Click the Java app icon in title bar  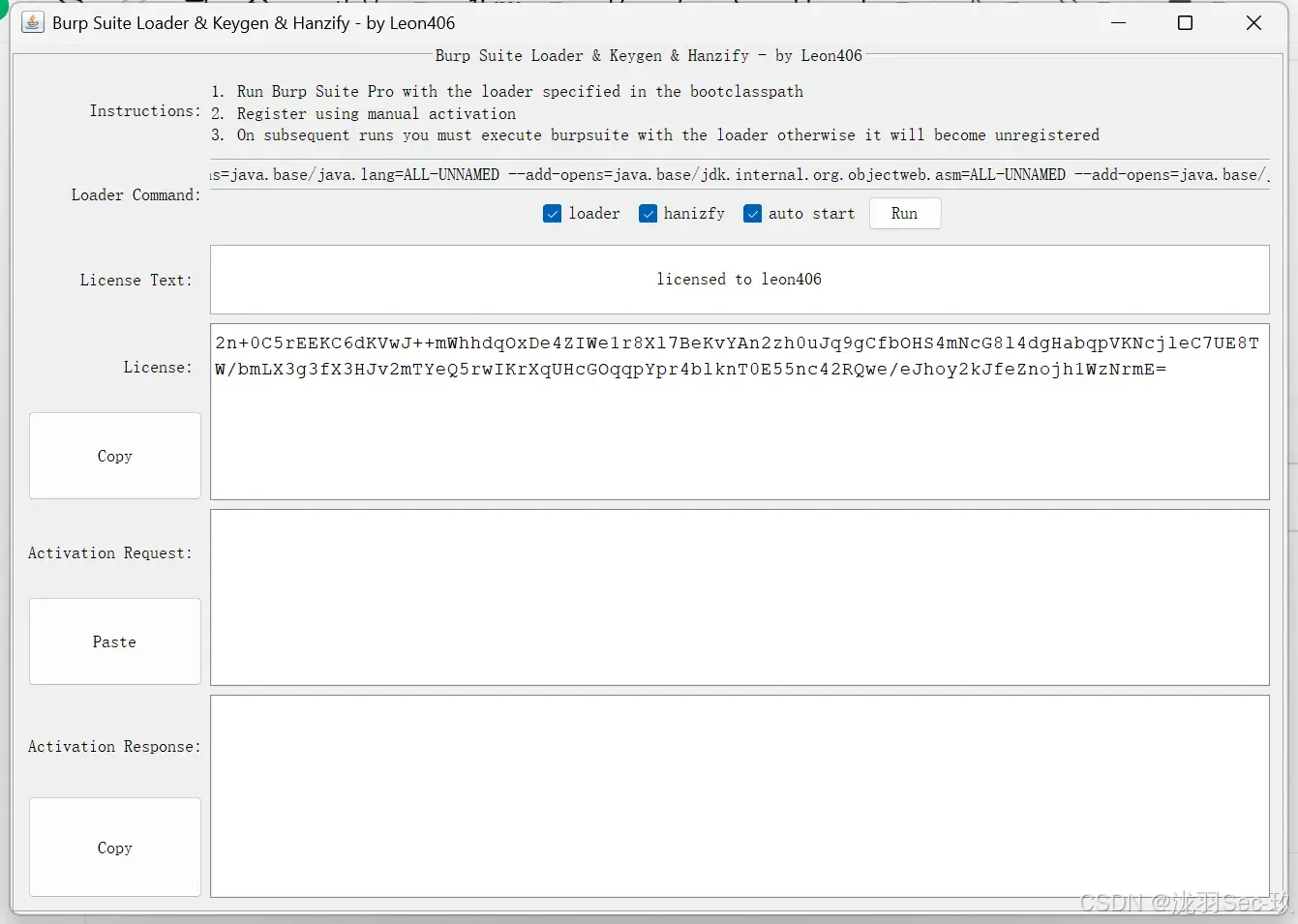[33, 22]
